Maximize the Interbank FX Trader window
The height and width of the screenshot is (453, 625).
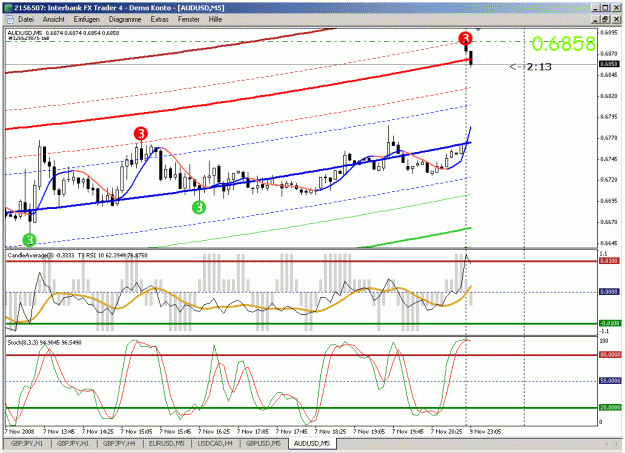pos(605,8)
